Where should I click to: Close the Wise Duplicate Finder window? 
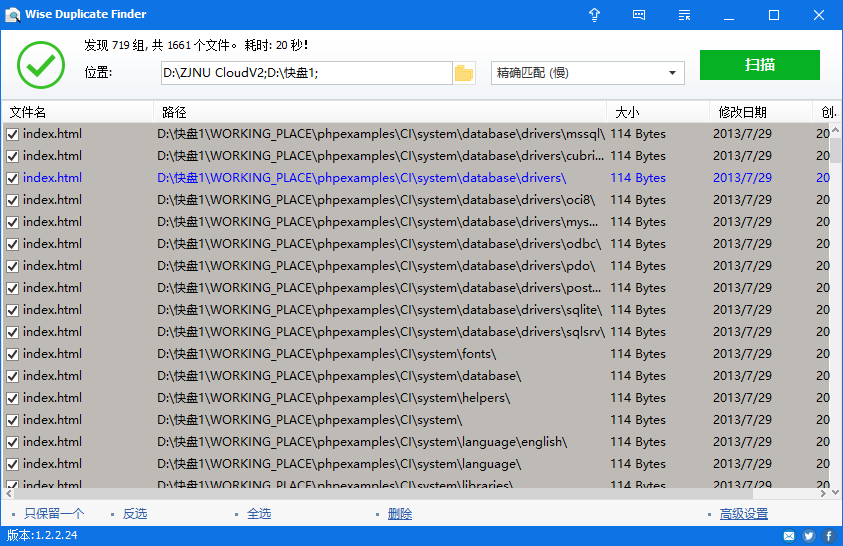point(819,15)
